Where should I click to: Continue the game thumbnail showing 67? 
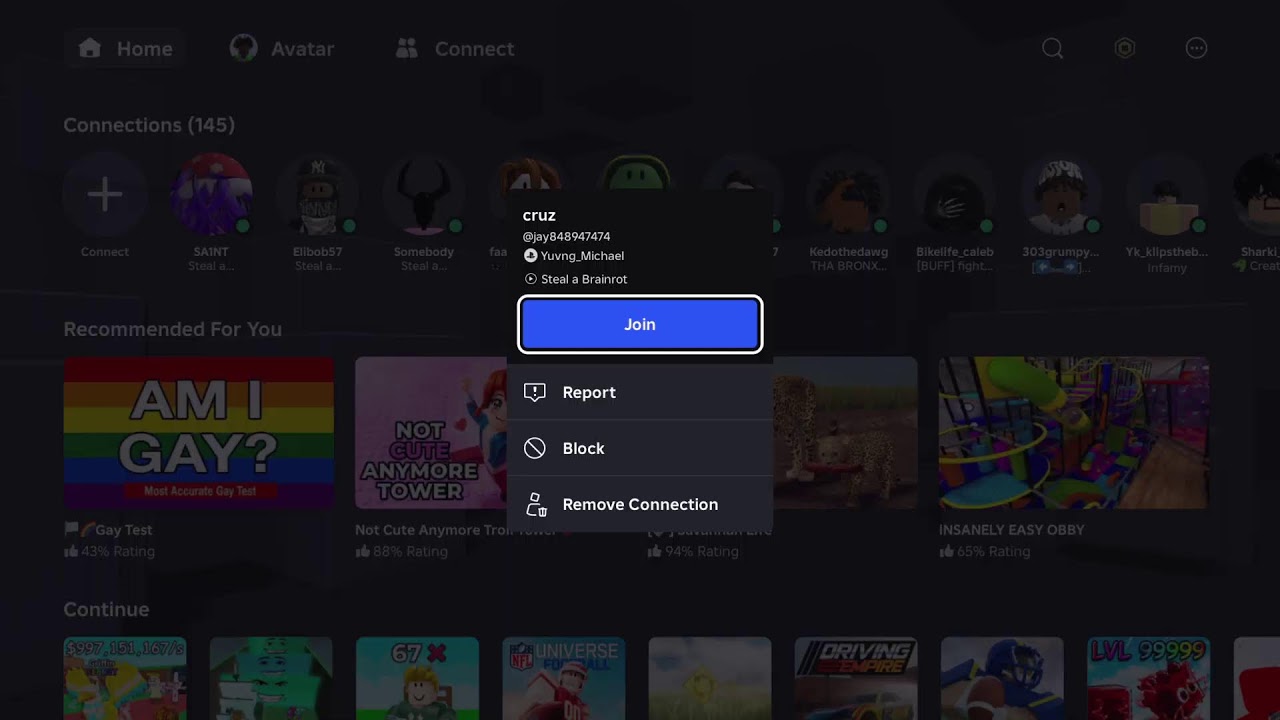(x=416, y=678)
